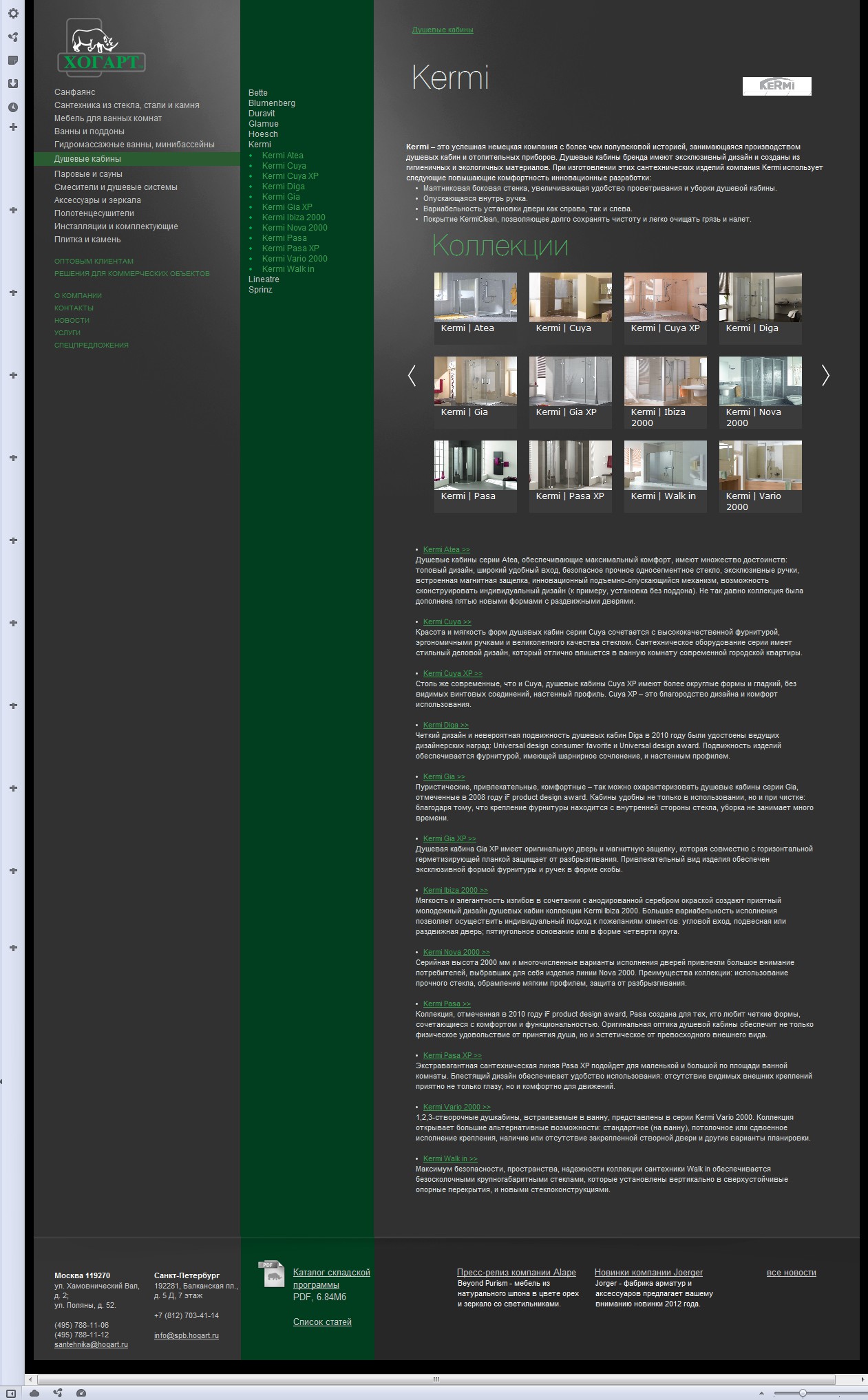This screenshot has height=1400, width=868.
Task: Open Новинки компании Joerger news link
Action: (x=648, y=1273)
